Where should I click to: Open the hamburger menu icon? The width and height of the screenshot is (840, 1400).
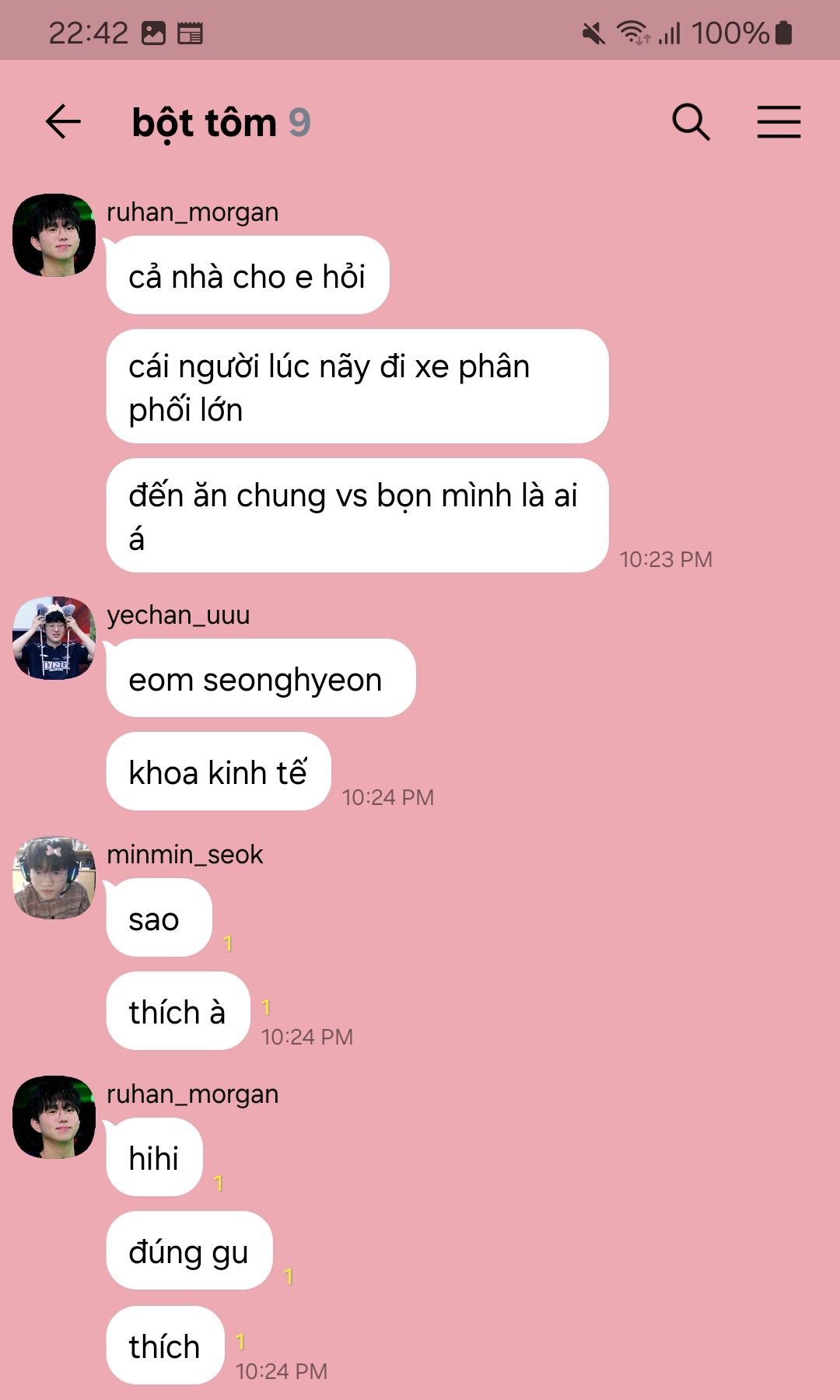click(779, 122)
